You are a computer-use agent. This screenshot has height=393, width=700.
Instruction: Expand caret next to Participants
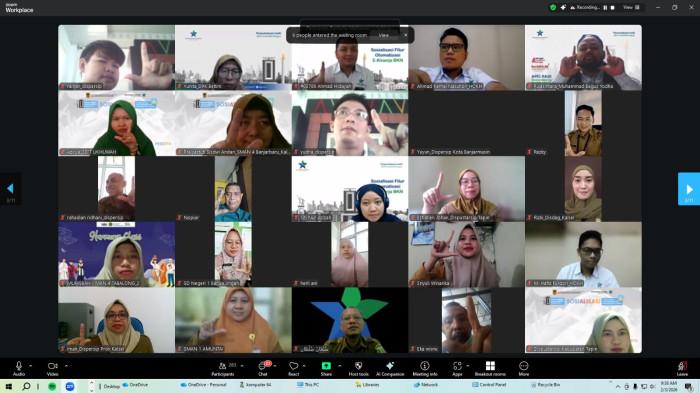(242, 366)
